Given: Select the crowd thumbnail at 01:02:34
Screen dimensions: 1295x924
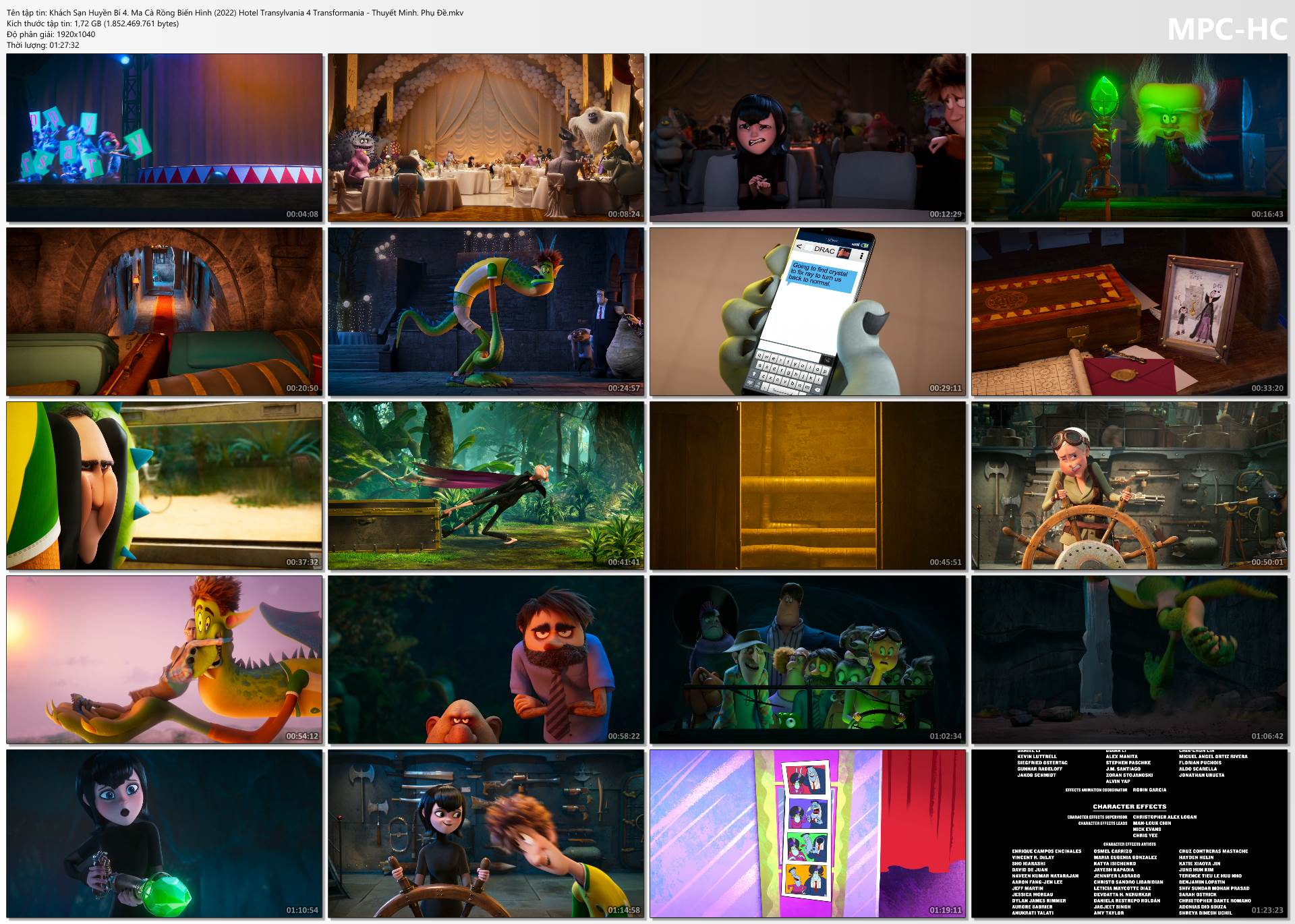Looking at the screenshot, I should (808, 660).
